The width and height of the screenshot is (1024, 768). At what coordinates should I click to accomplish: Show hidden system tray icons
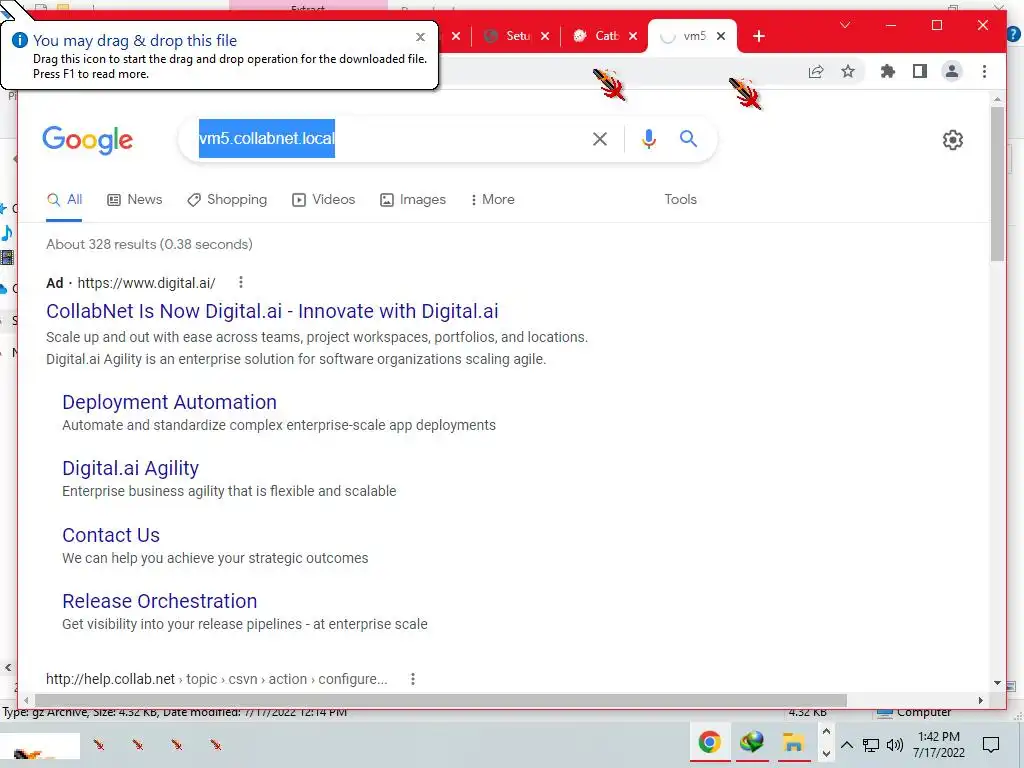[x=847, y=745]
